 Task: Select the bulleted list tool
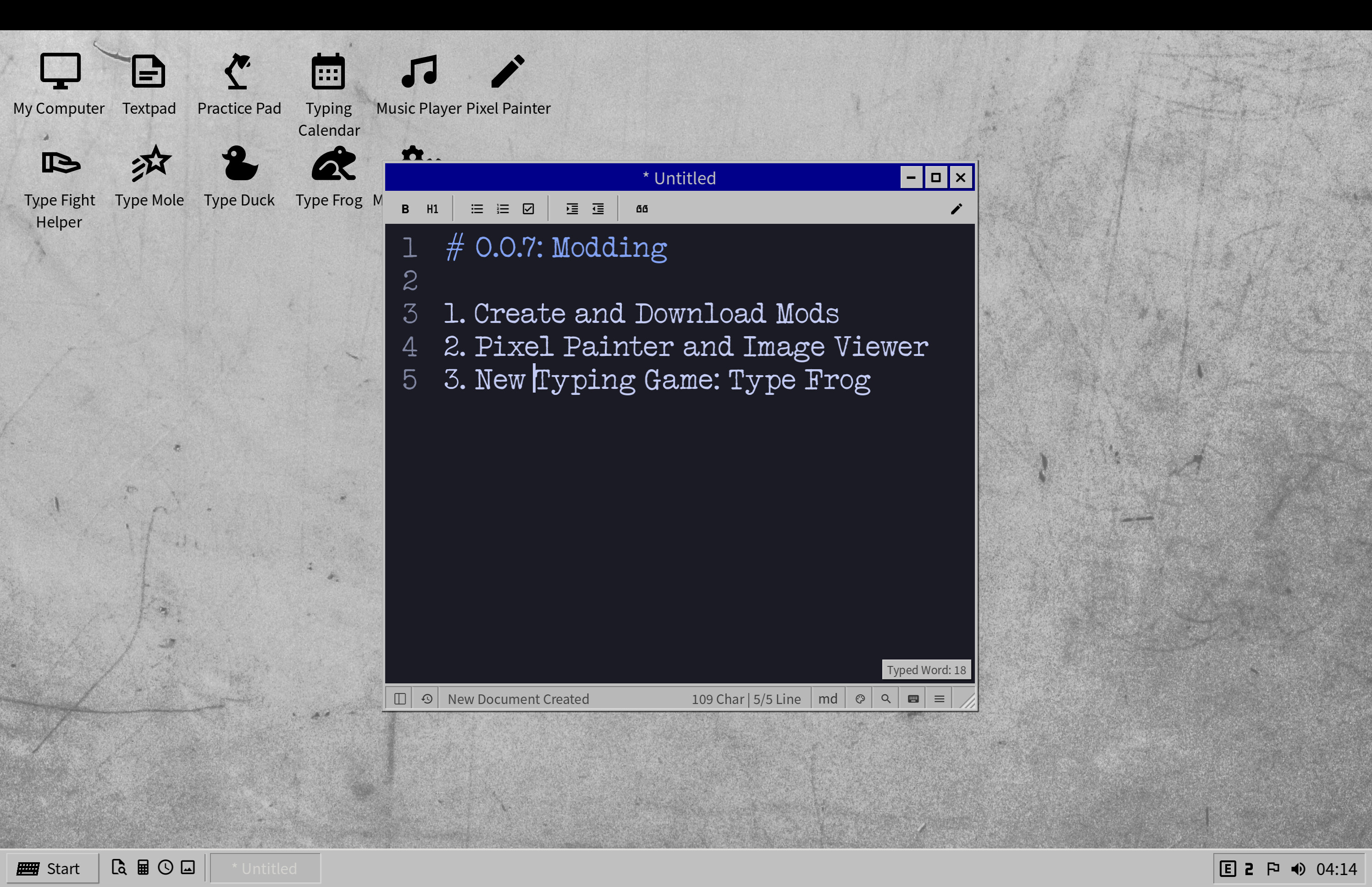point(477,209)
